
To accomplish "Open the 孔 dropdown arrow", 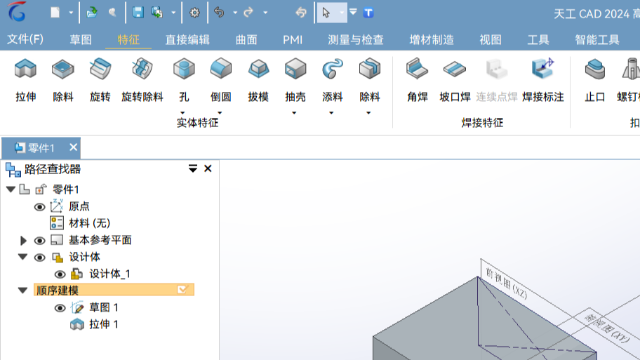I will point(182,113).
